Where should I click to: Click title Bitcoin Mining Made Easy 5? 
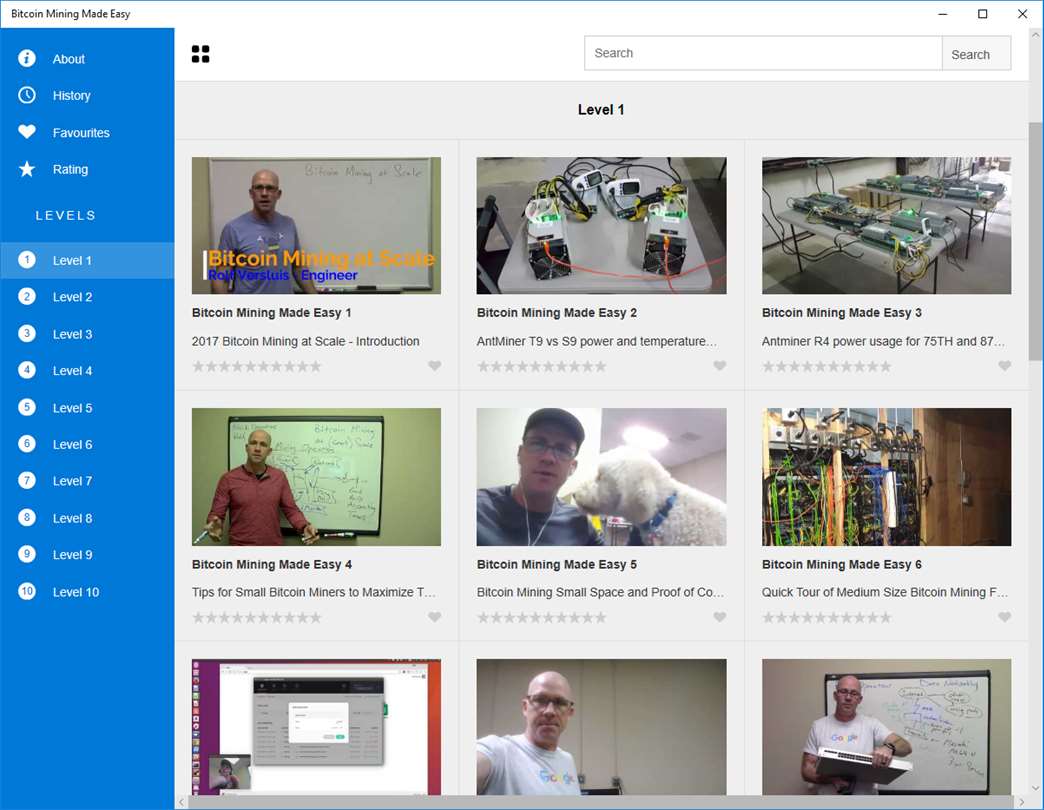pos(557,564)
